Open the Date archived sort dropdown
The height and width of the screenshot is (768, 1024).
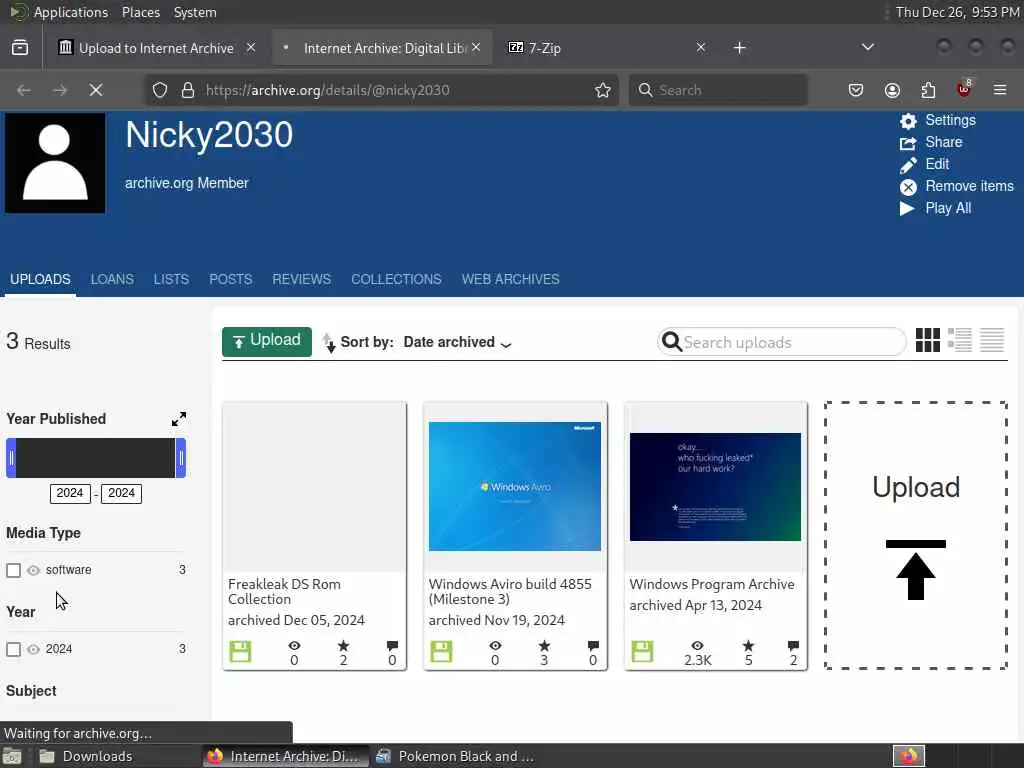[457, 342]
